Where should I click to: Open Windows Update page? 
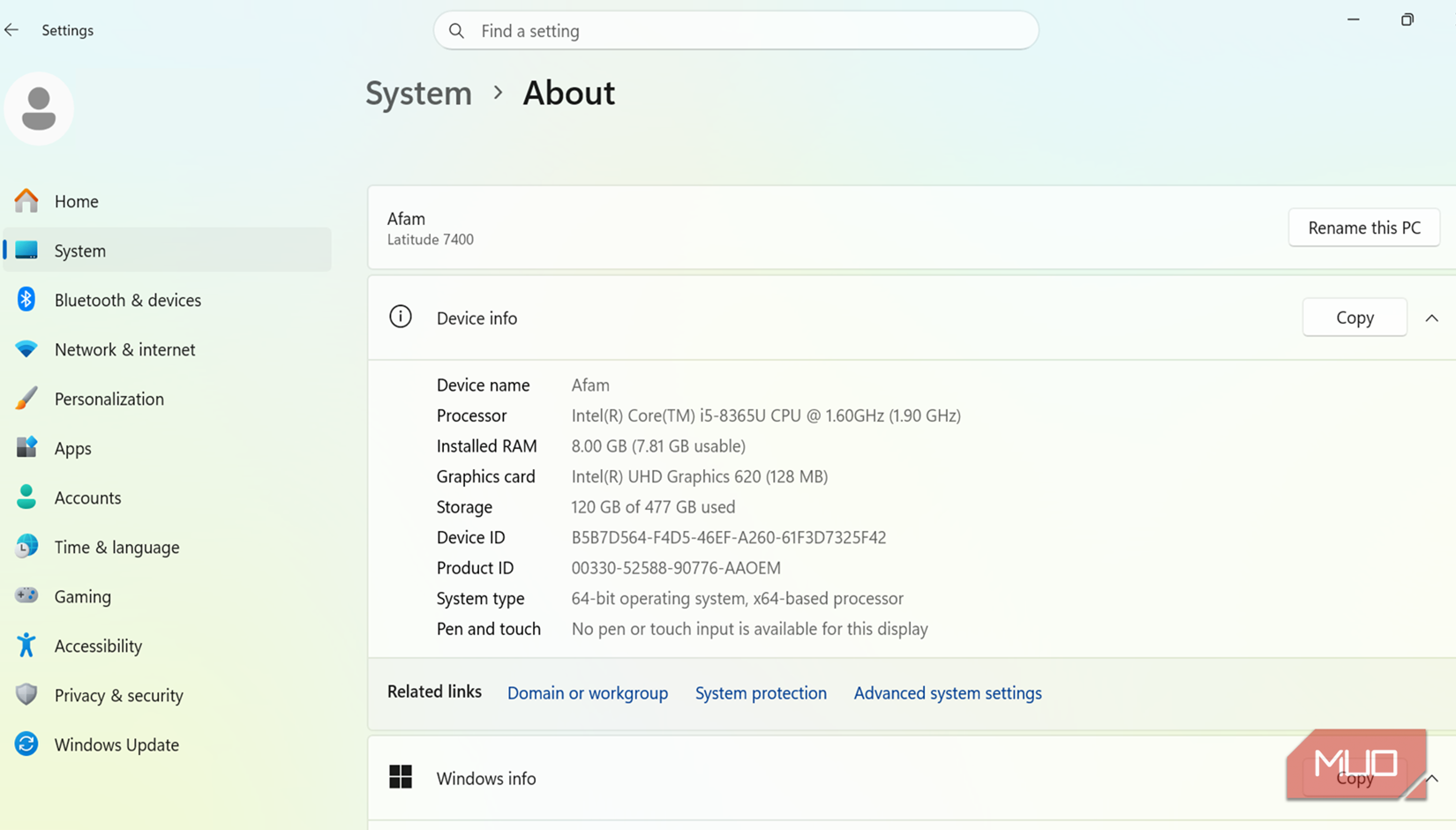[x=168, y=744]
